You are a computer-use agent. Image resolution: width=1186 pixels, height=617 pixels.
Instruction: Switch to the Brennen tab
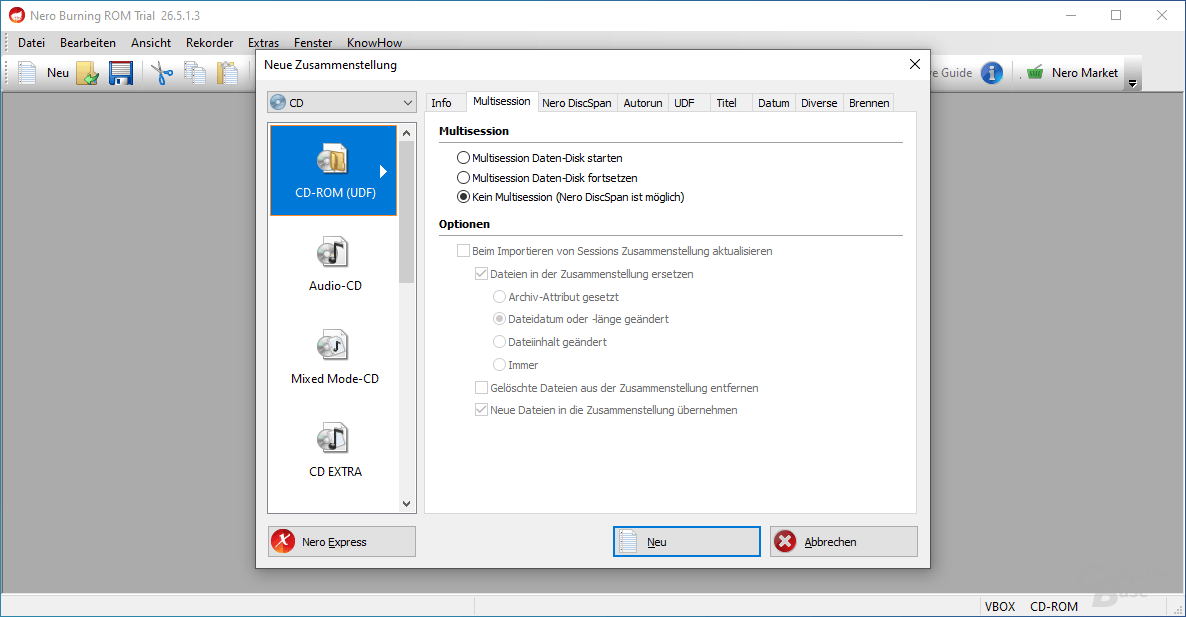tap(868, 102)
